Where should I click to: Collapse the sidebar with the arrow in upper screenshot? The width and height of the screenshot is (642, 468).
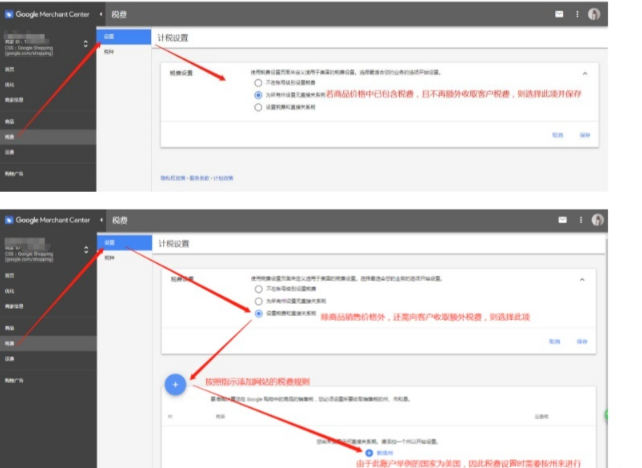pyautogui.click(x=101, y=14)
